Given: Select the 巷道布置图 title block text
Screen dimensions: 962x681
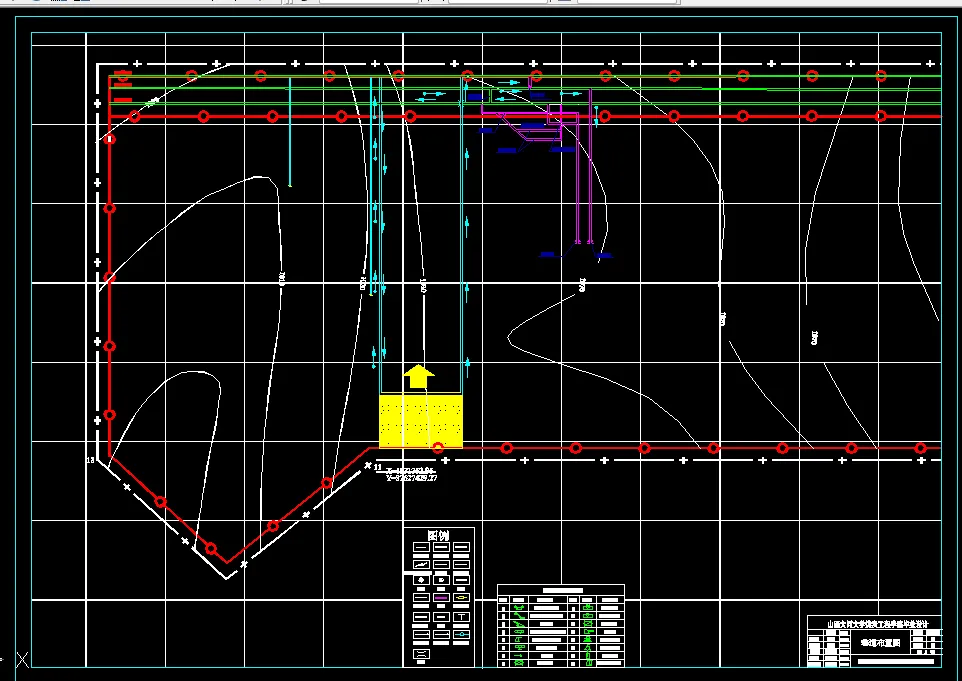Looking at the screenshot, I should [x=880, y=643].
